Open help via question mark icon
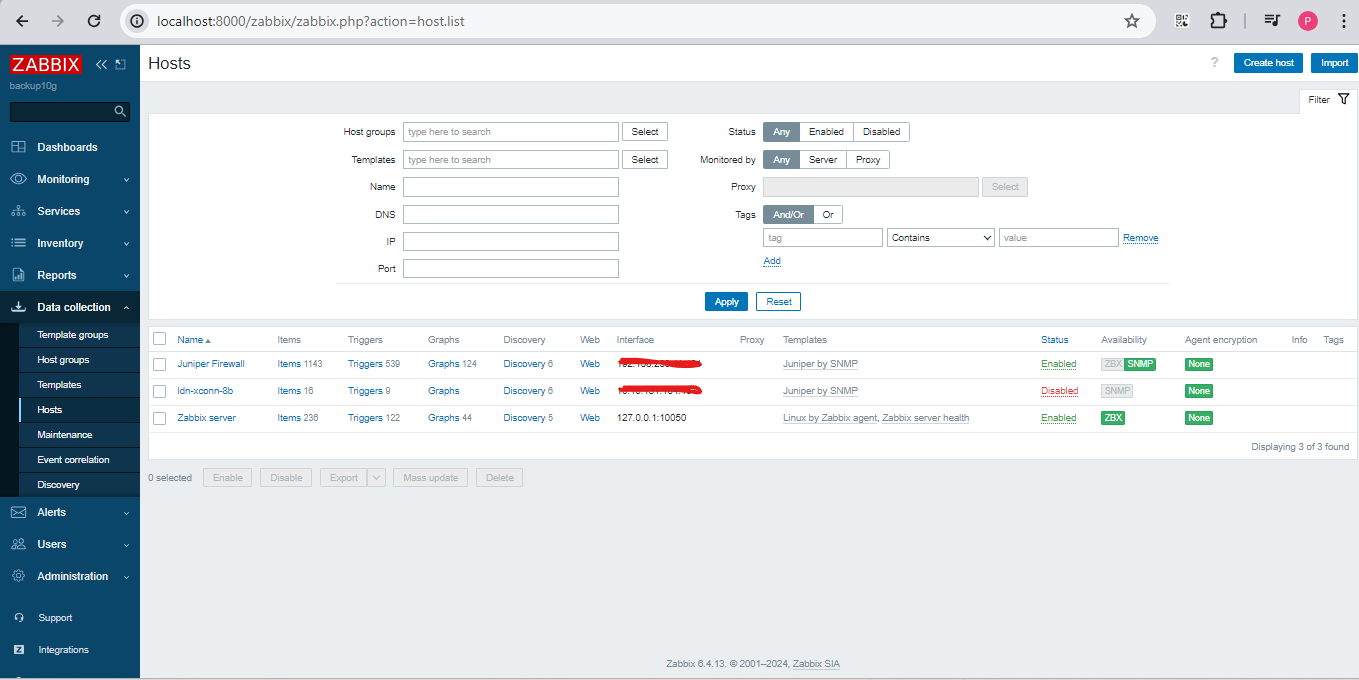Image resolution: width=1359 pixels, height=680 pixels. [1215, 62]
